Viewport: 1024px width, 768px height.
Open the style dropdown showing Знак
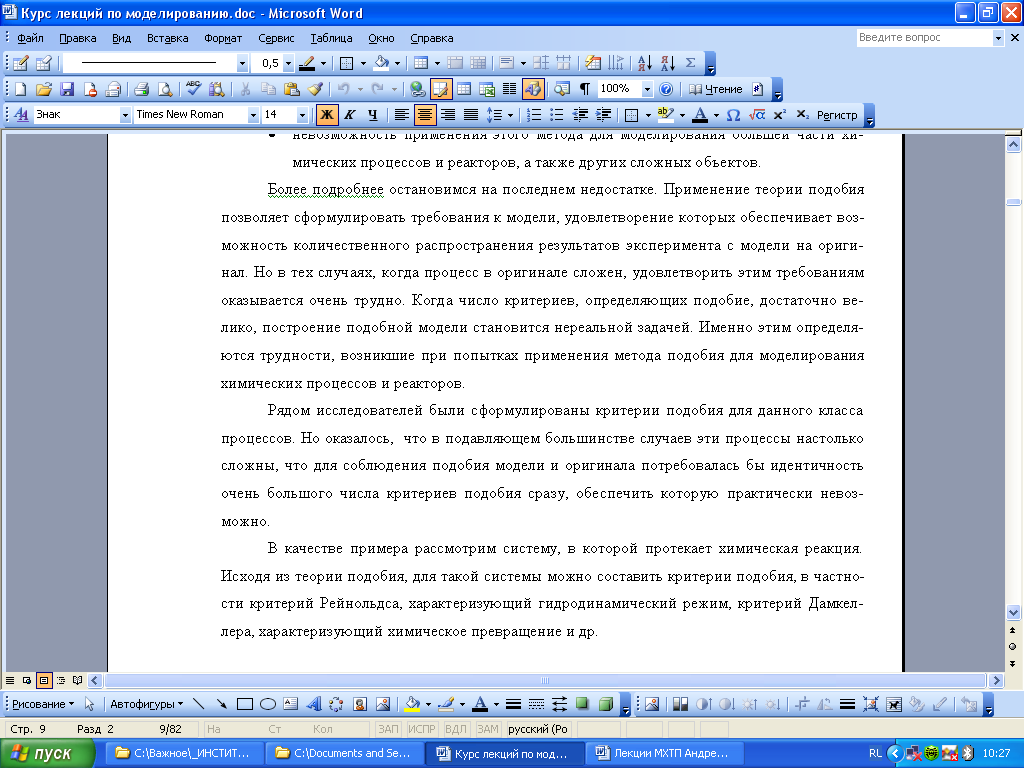pyautogui.click(x=125, y=115)
